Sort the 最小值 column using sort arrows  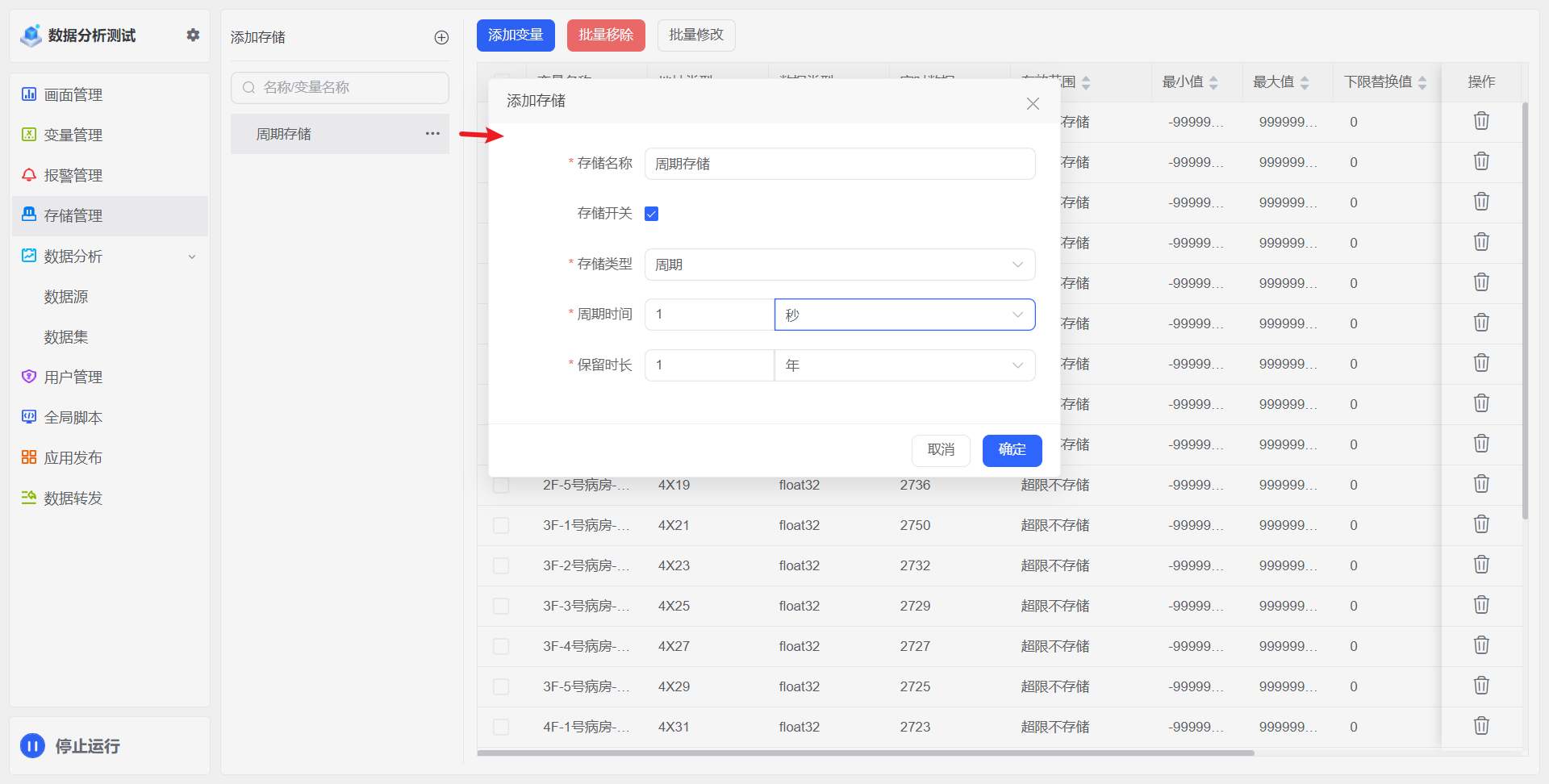[1213, 82]
